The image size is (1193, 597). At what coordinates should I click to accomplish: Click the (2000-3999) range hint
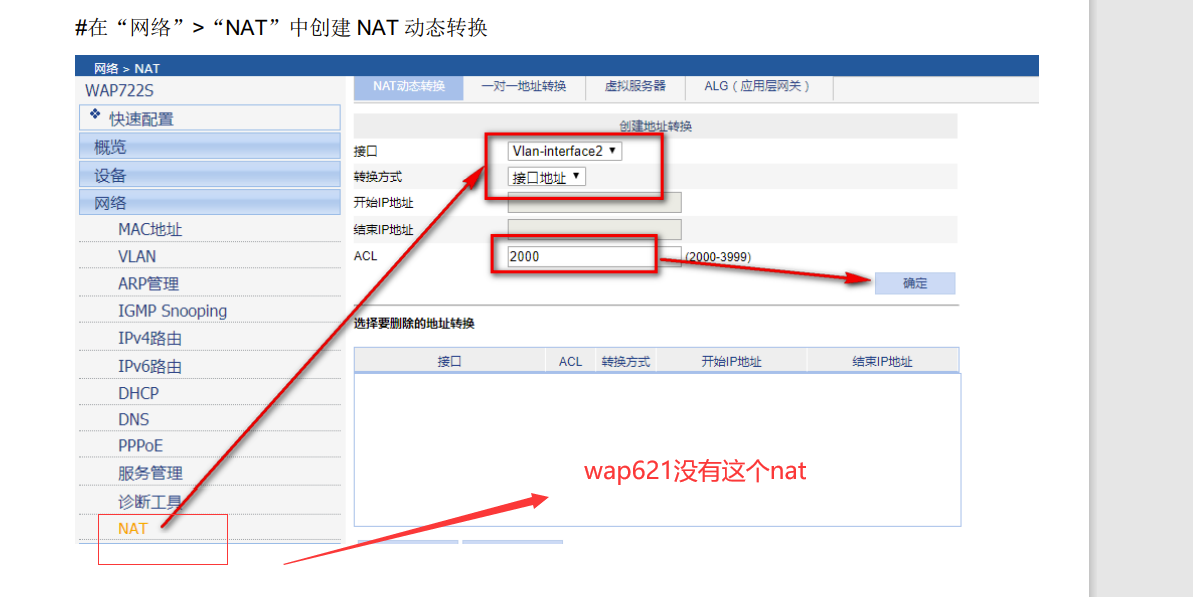point(718,257)
